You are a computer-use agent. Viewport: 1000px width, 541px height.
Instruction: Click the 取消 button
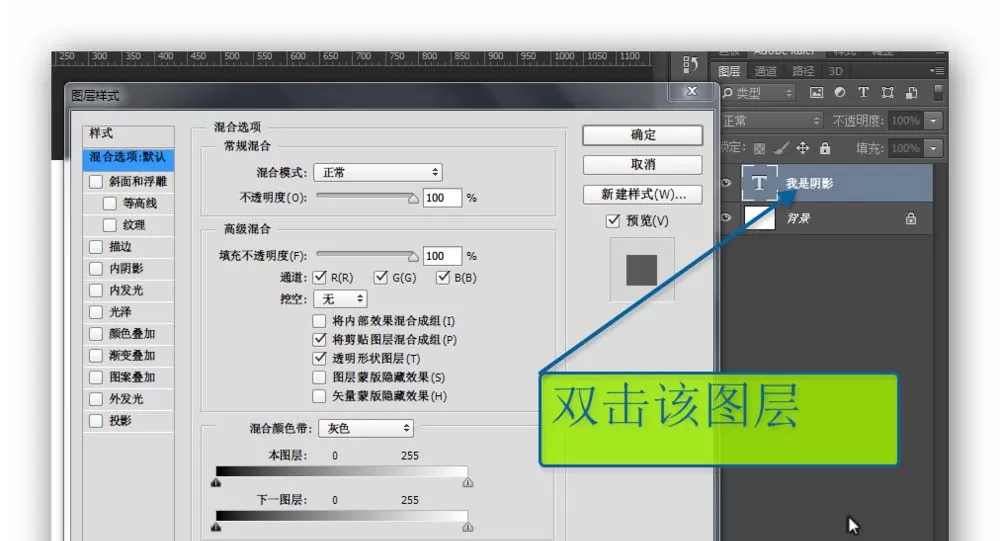click(642, 165)
